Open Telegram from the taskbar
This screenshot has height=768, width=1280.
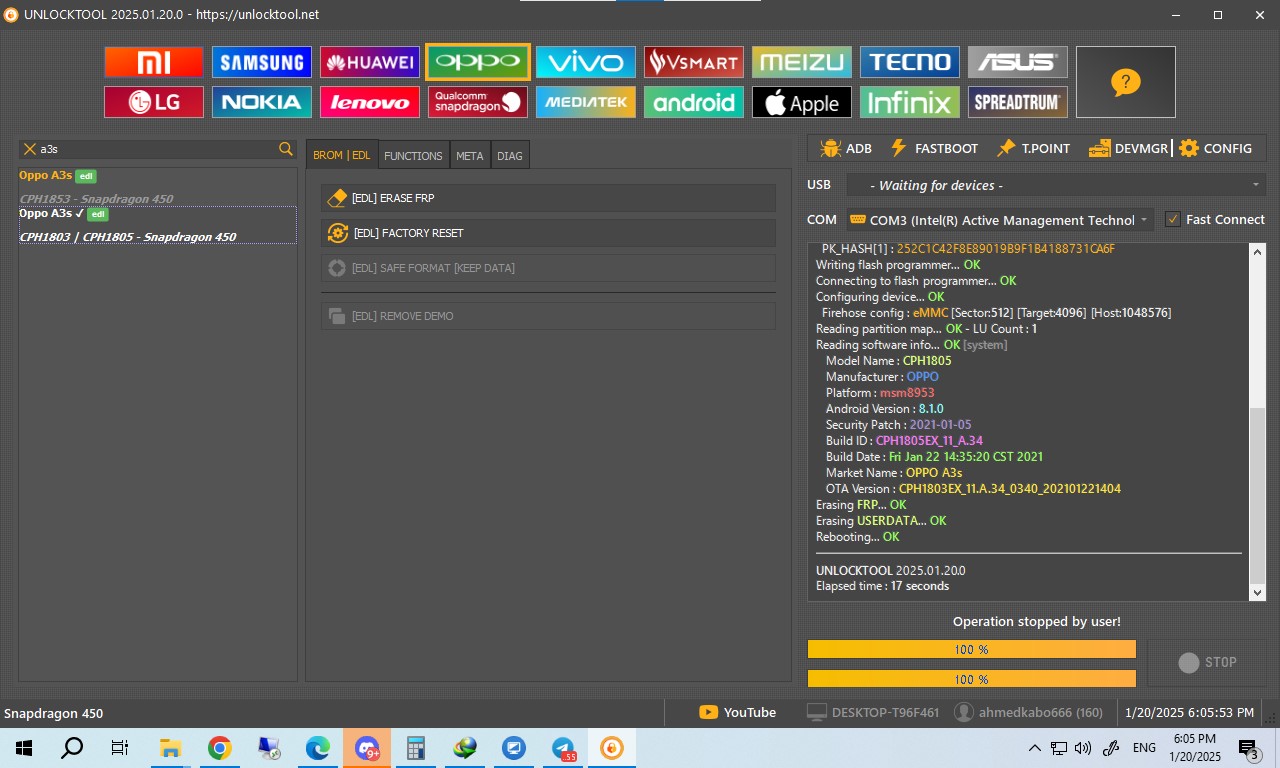coord(563,748)
